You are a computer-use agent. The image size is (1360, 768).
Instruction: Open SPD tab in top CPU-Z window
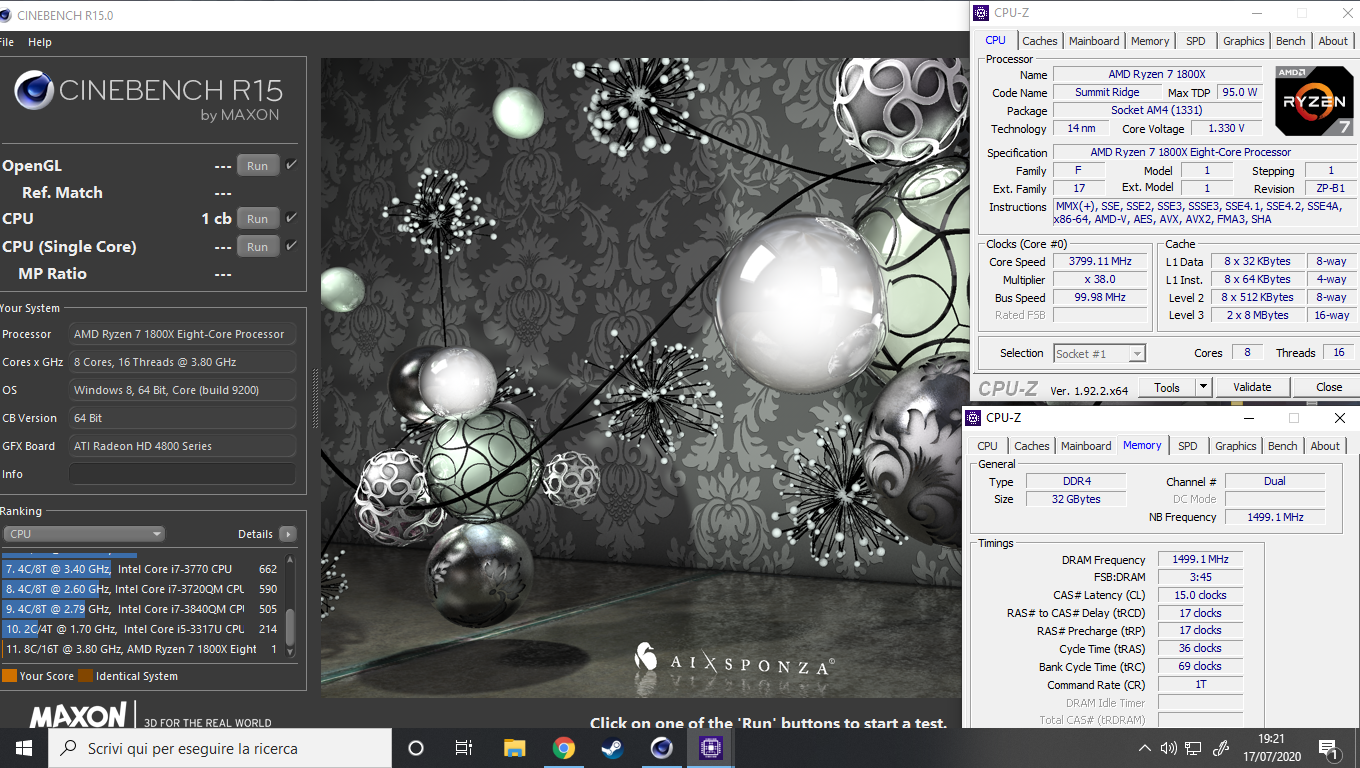click(x=1195, y=41)
